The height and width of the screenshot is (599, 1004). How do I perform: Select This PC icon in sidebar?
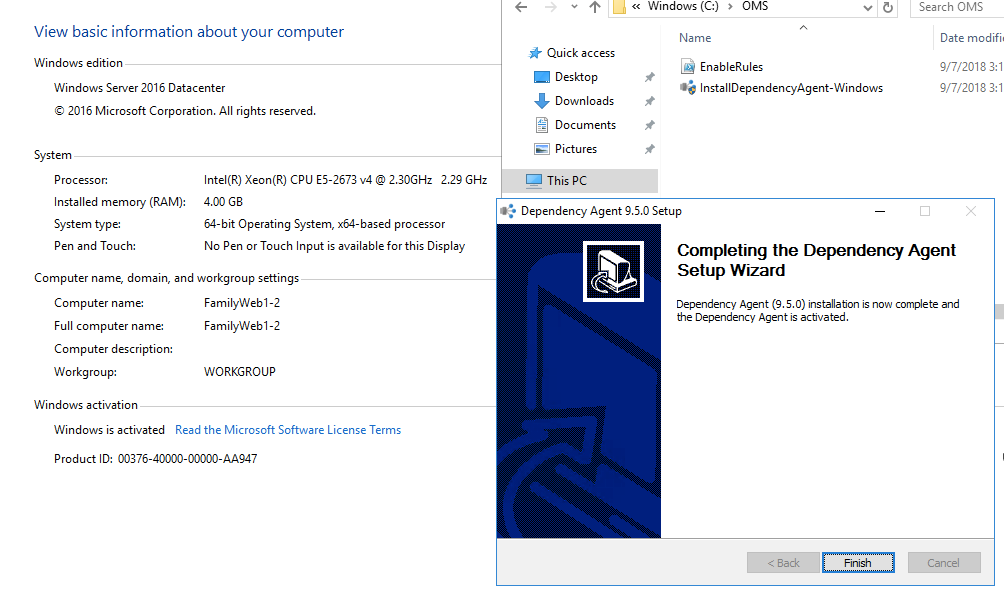point(533,181)
